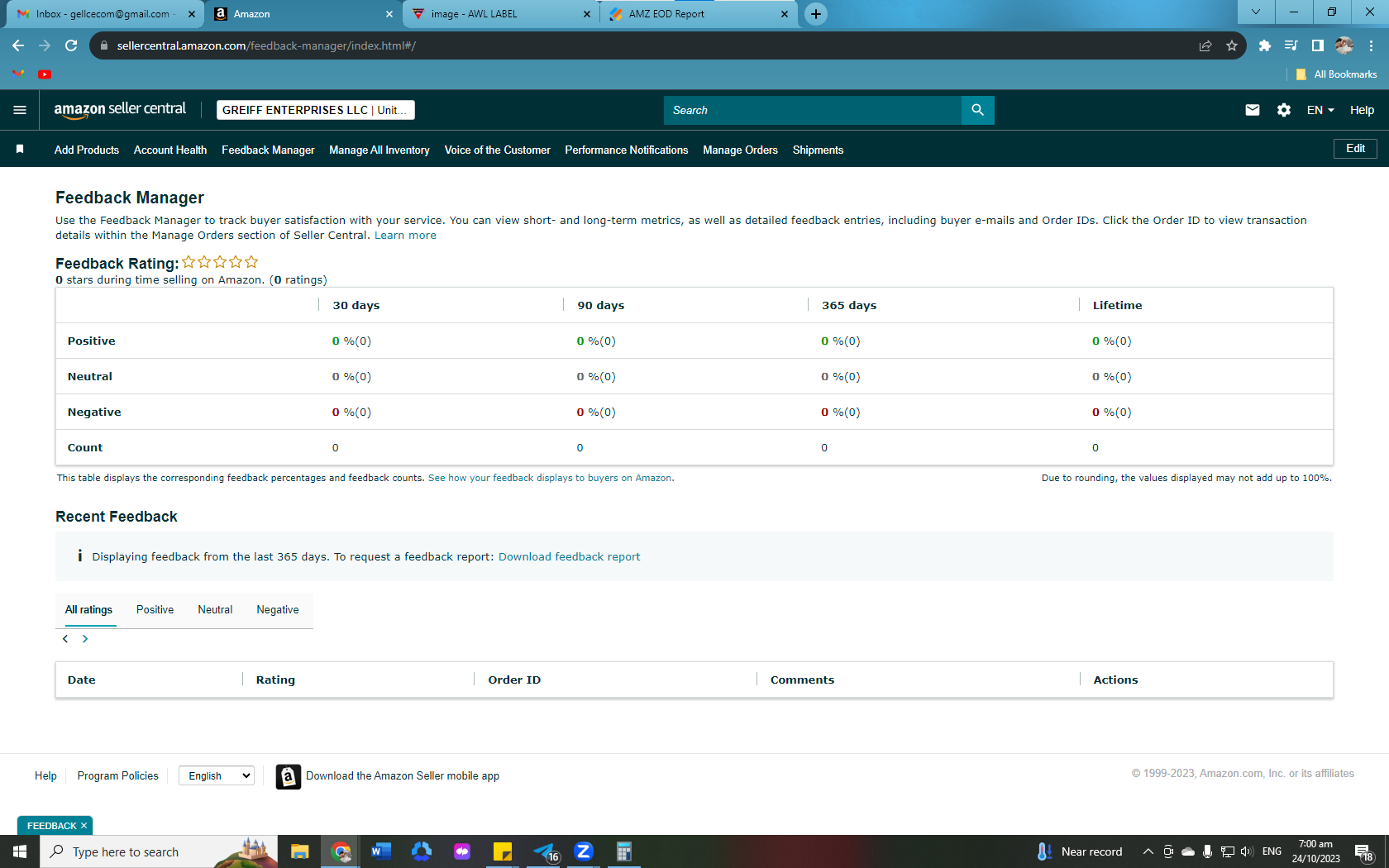Image resolution: width=1389 pixels, height=868 pixels.
Task: Click the Windows taskbar search box
Action: [157, 851]
